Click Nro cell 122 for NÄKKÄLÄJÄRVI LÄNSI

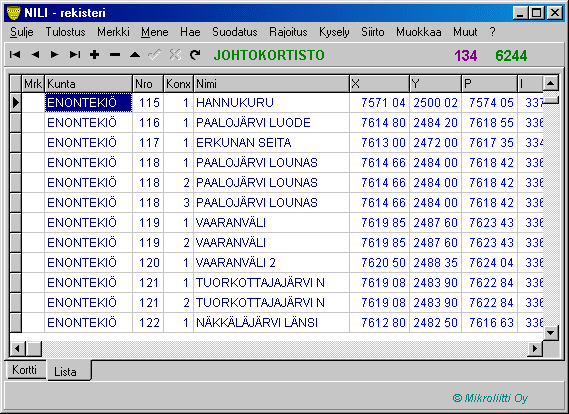pyautogui.click(x=148, y=323)
